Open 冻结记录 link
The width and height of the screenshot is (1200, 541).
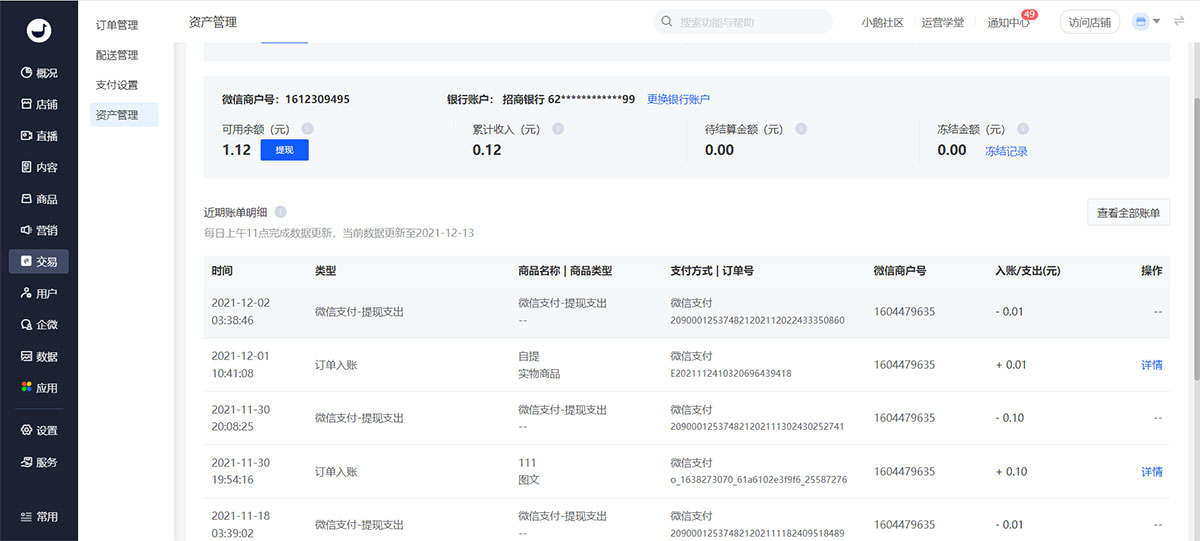1006,151
